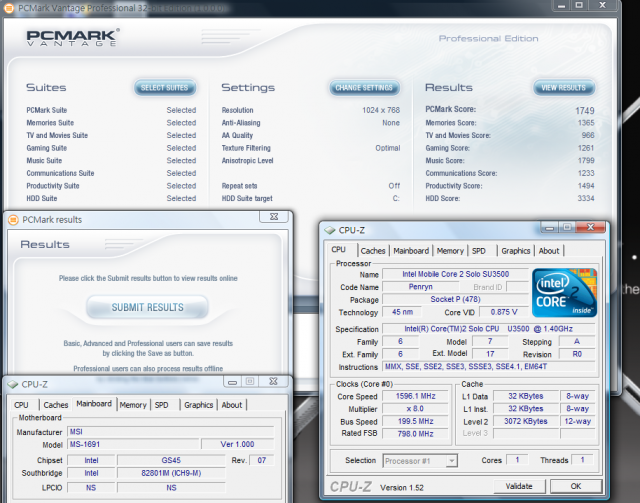Click the Multiplier x 8.0 value

point(416,409)
